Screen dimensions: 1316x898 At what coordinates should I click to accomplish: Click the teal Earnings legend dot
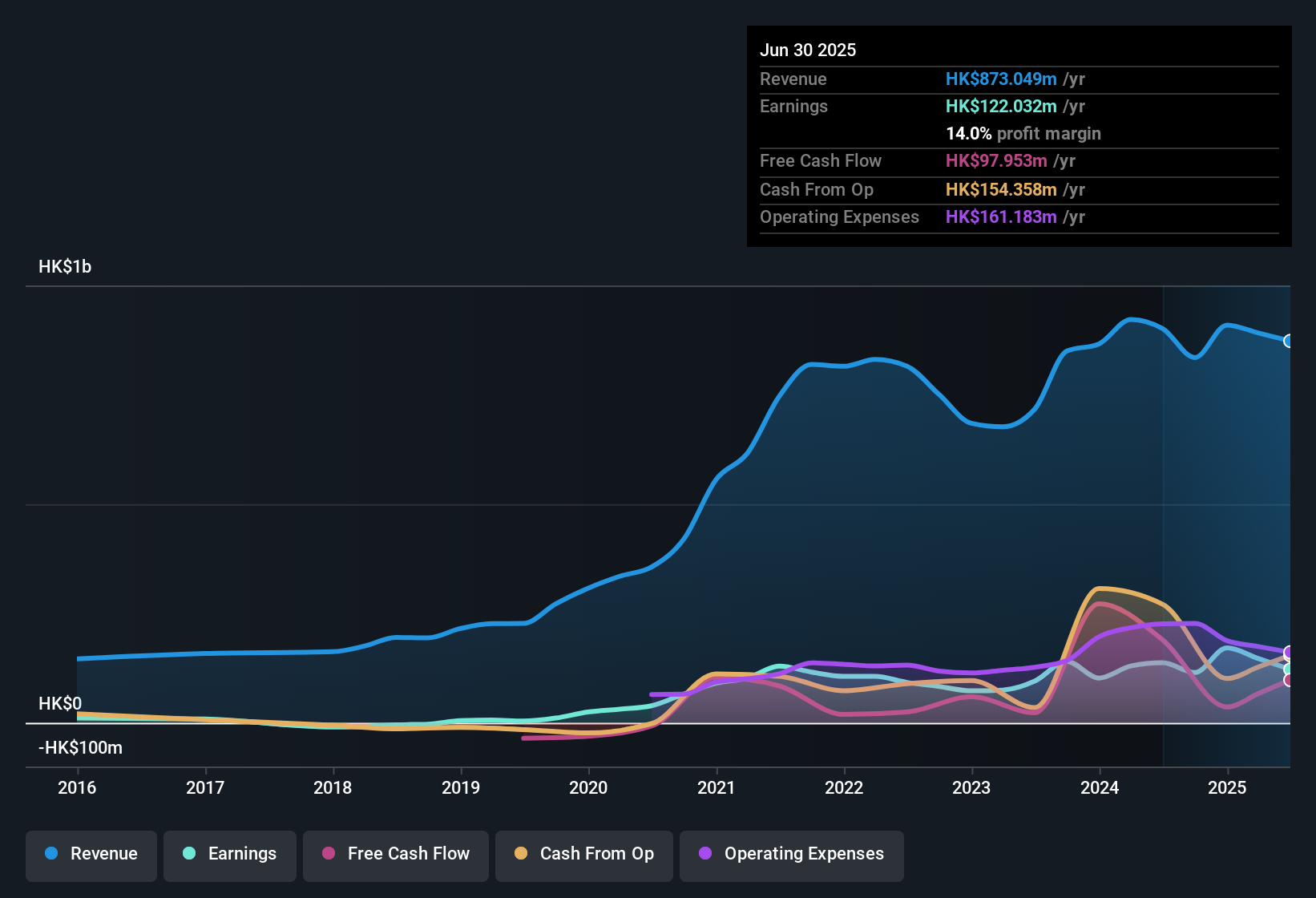pyautogui.click(x=188, y=854)
